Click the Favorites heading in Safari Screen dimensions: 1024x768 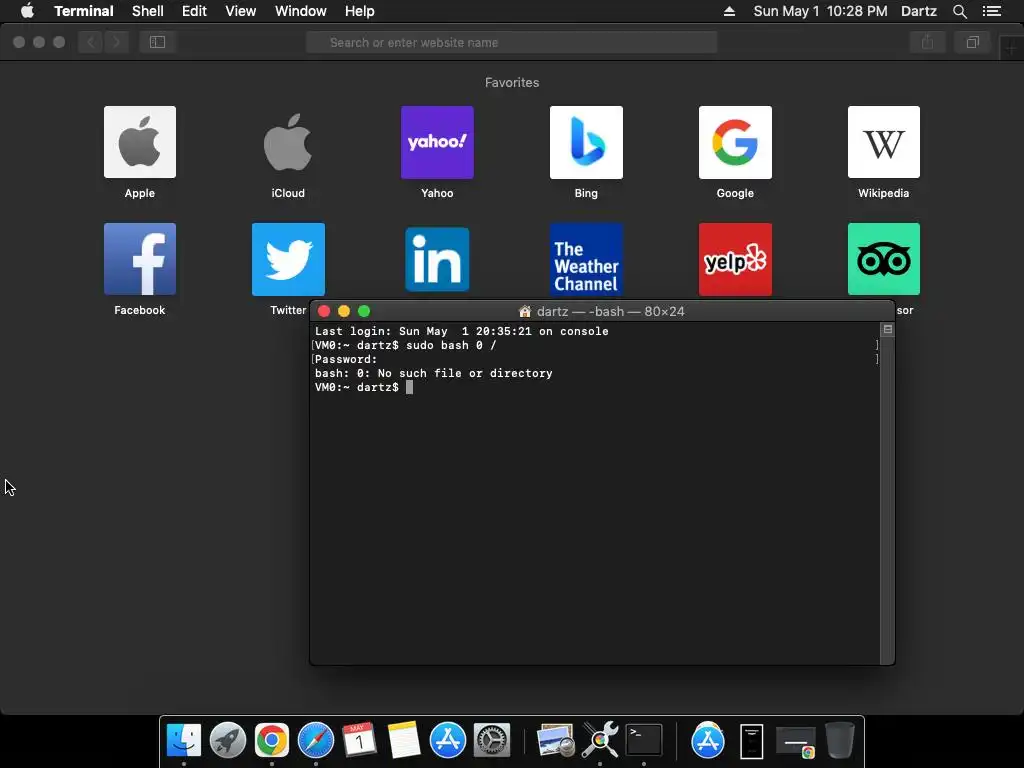[512, 82]
